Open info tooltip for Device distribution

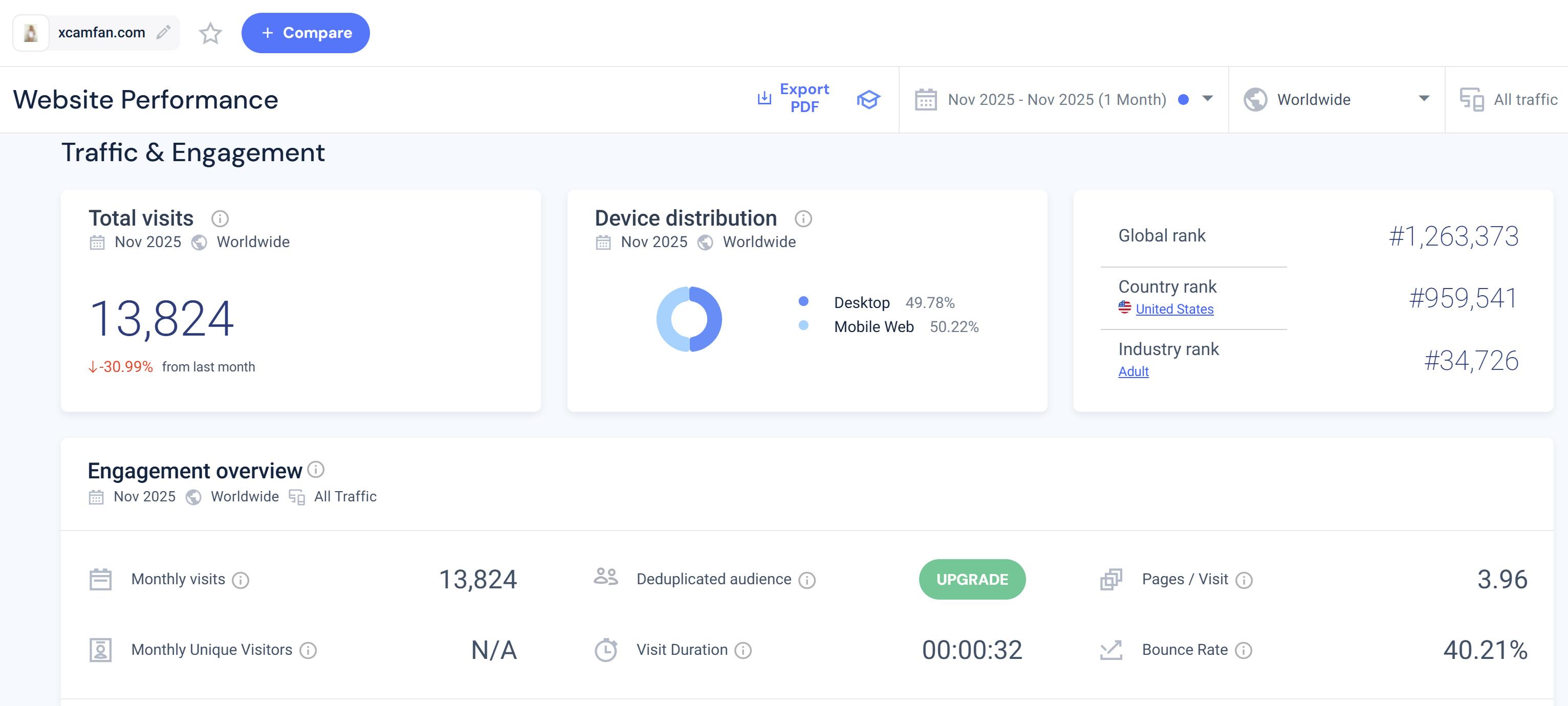tap(803, 218)
